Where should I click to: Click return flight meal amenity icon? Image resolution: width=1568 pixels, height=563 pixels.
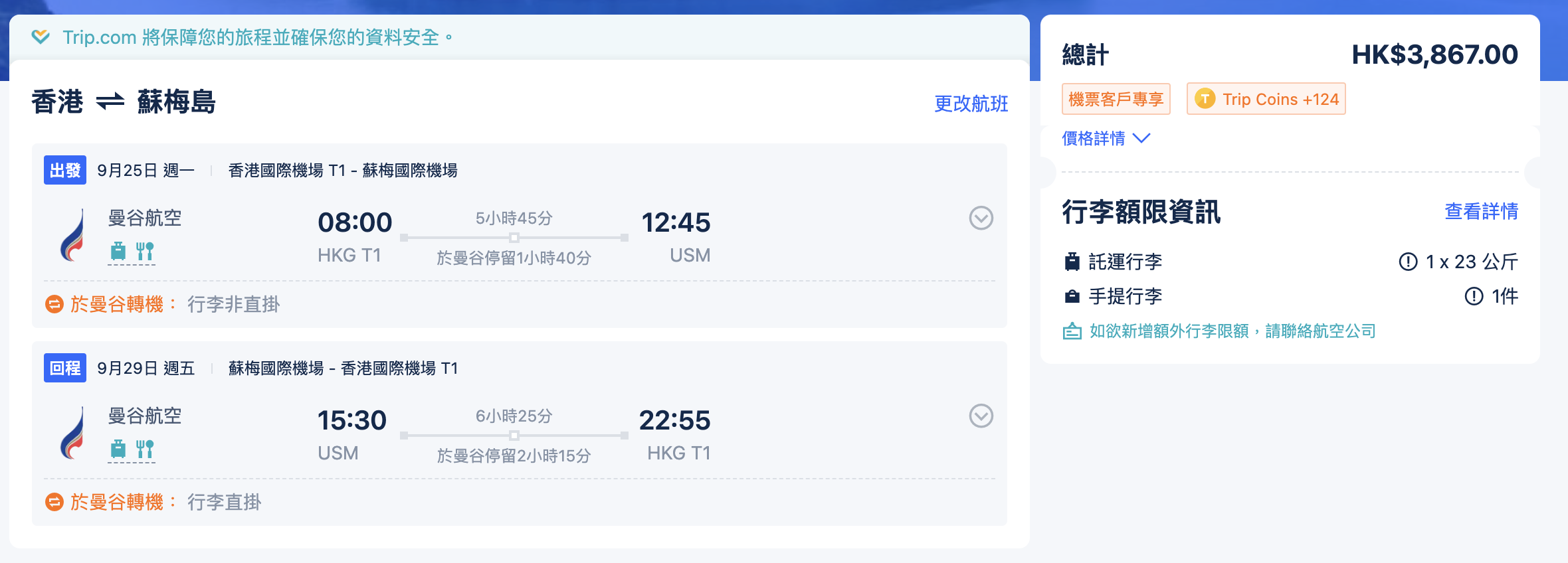pyautogui.click(x=145, y=449)
